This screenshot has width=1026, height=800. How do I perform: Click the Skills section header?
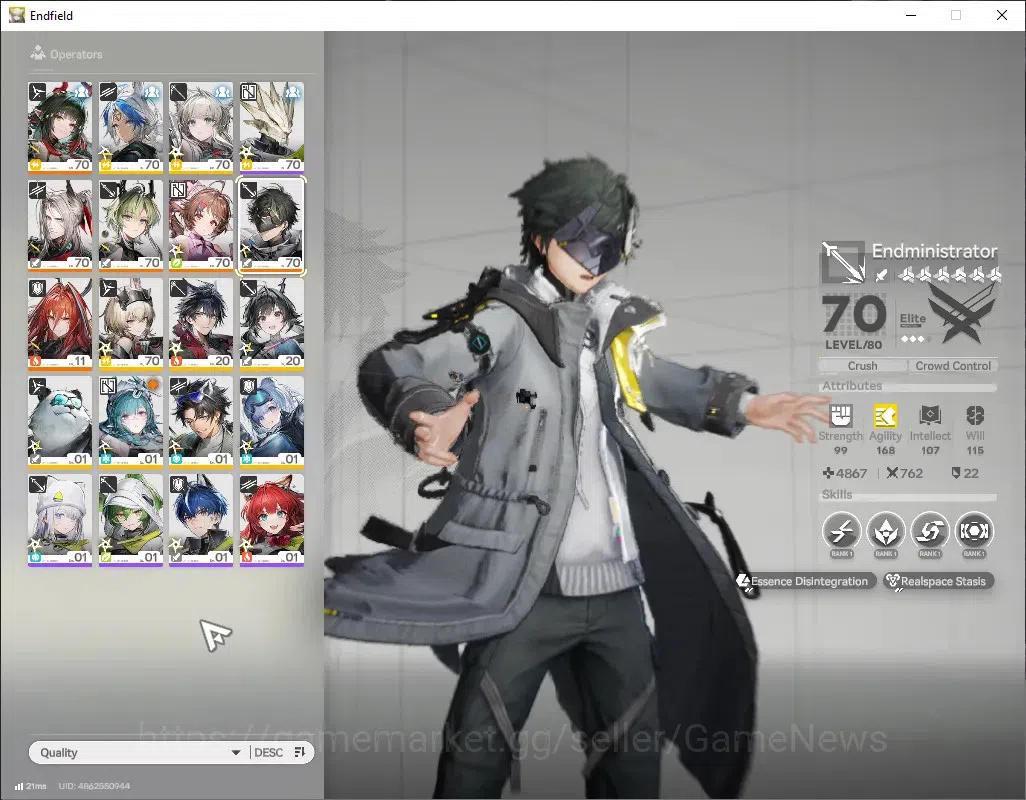point(837,494)
